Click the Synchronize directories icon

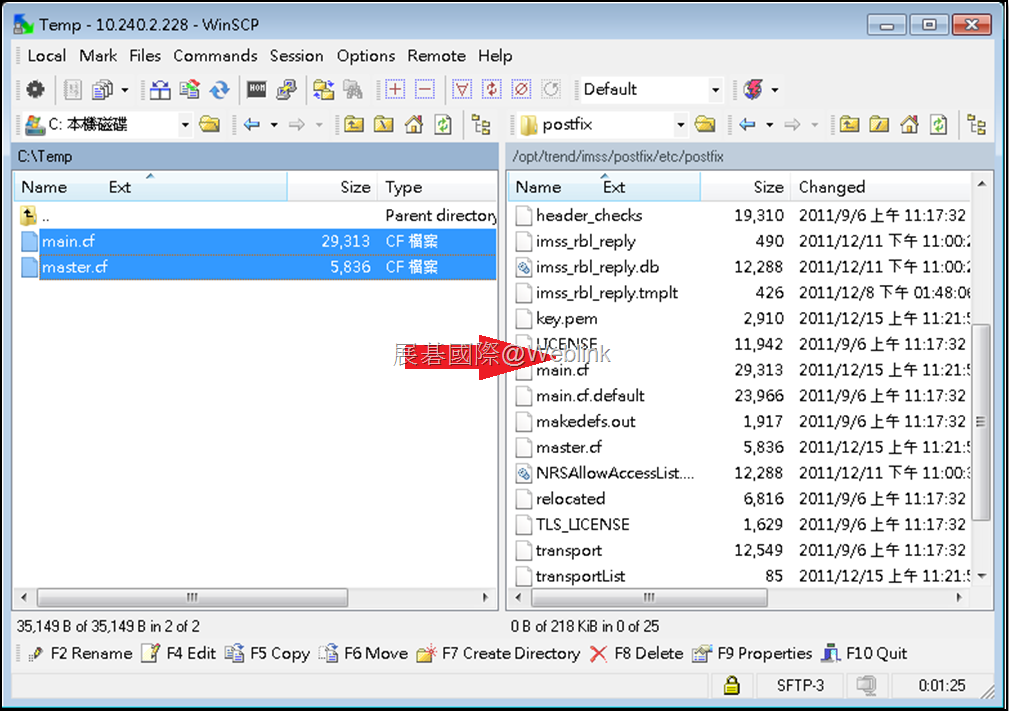pos(219,89)
